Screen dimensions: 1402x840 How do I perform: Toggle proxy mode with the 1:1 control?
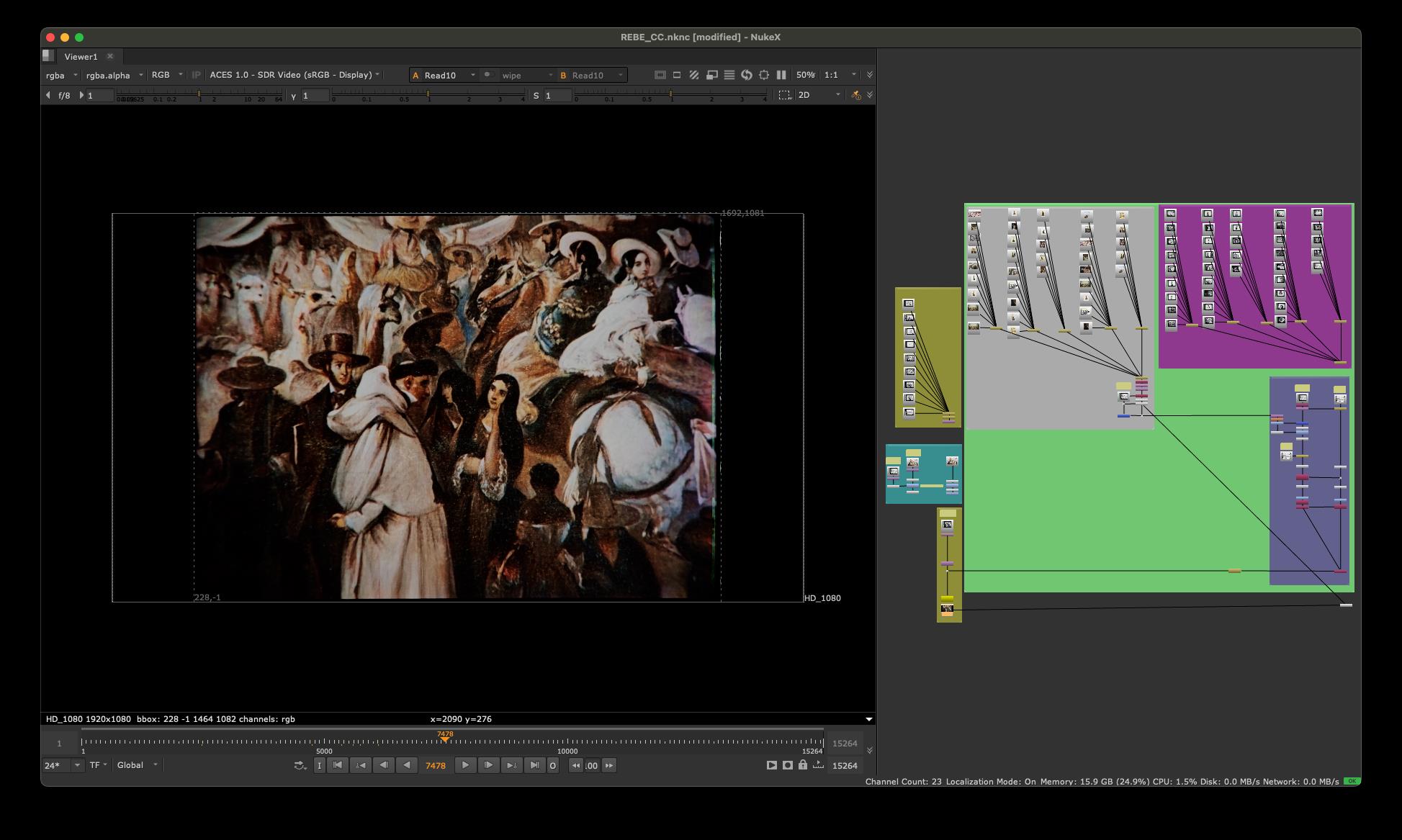pyautogui.click(x=833, y=75)
